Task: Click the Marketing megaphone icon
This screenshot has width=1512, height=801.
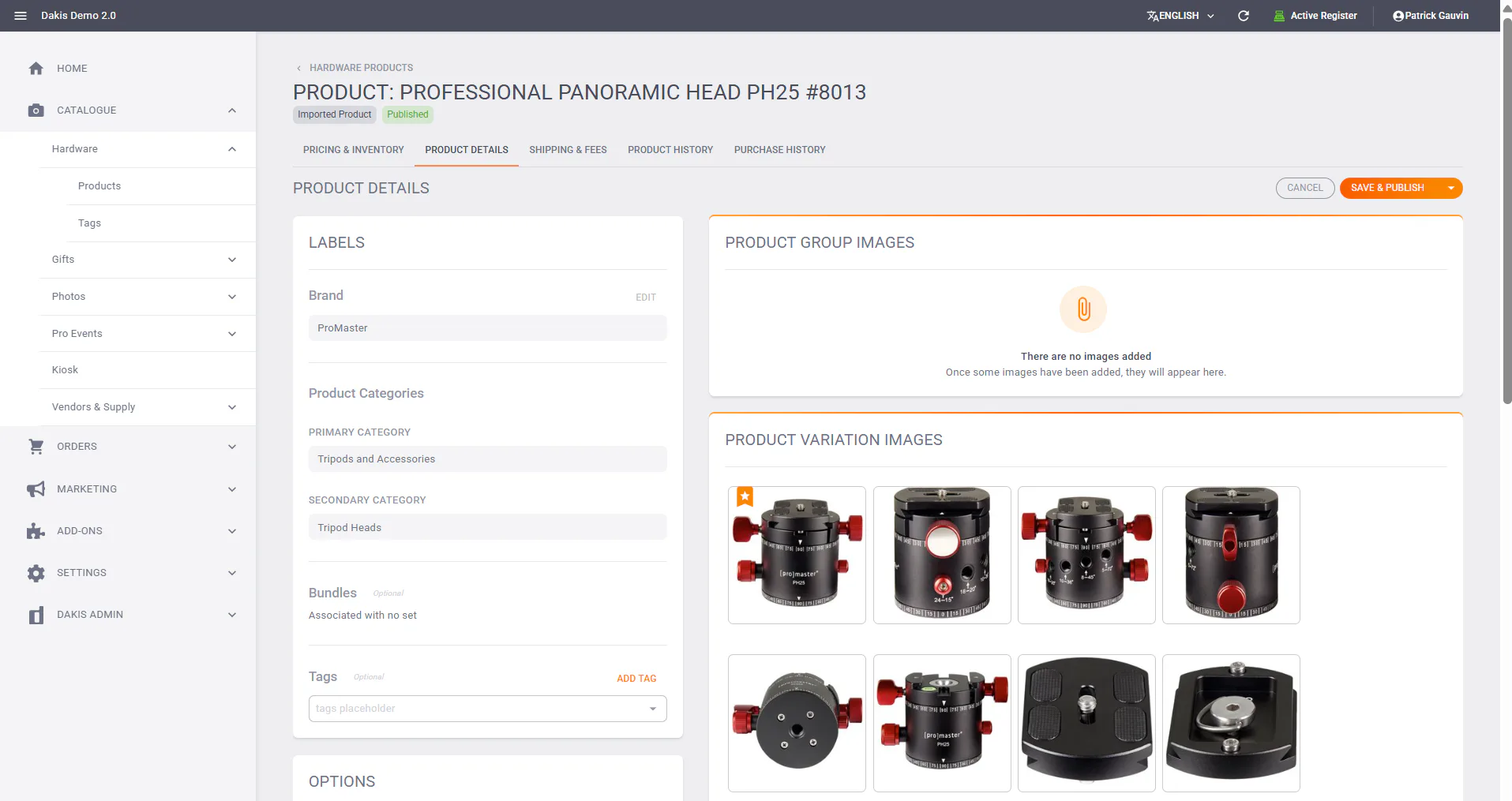Action: [x=36, y=489]
